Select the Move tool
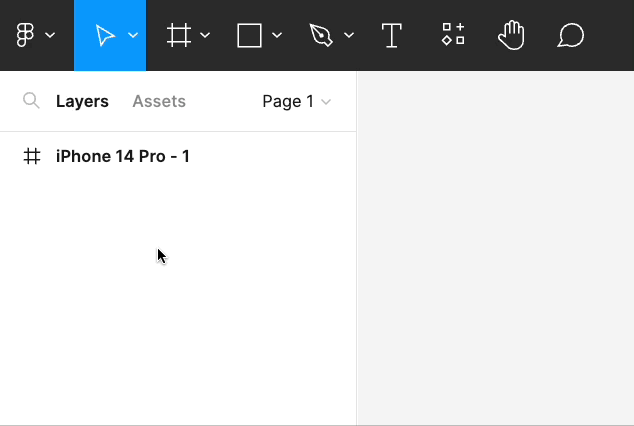Image resolution: width=634 pixels, height=426 pixels. point(104,36)
